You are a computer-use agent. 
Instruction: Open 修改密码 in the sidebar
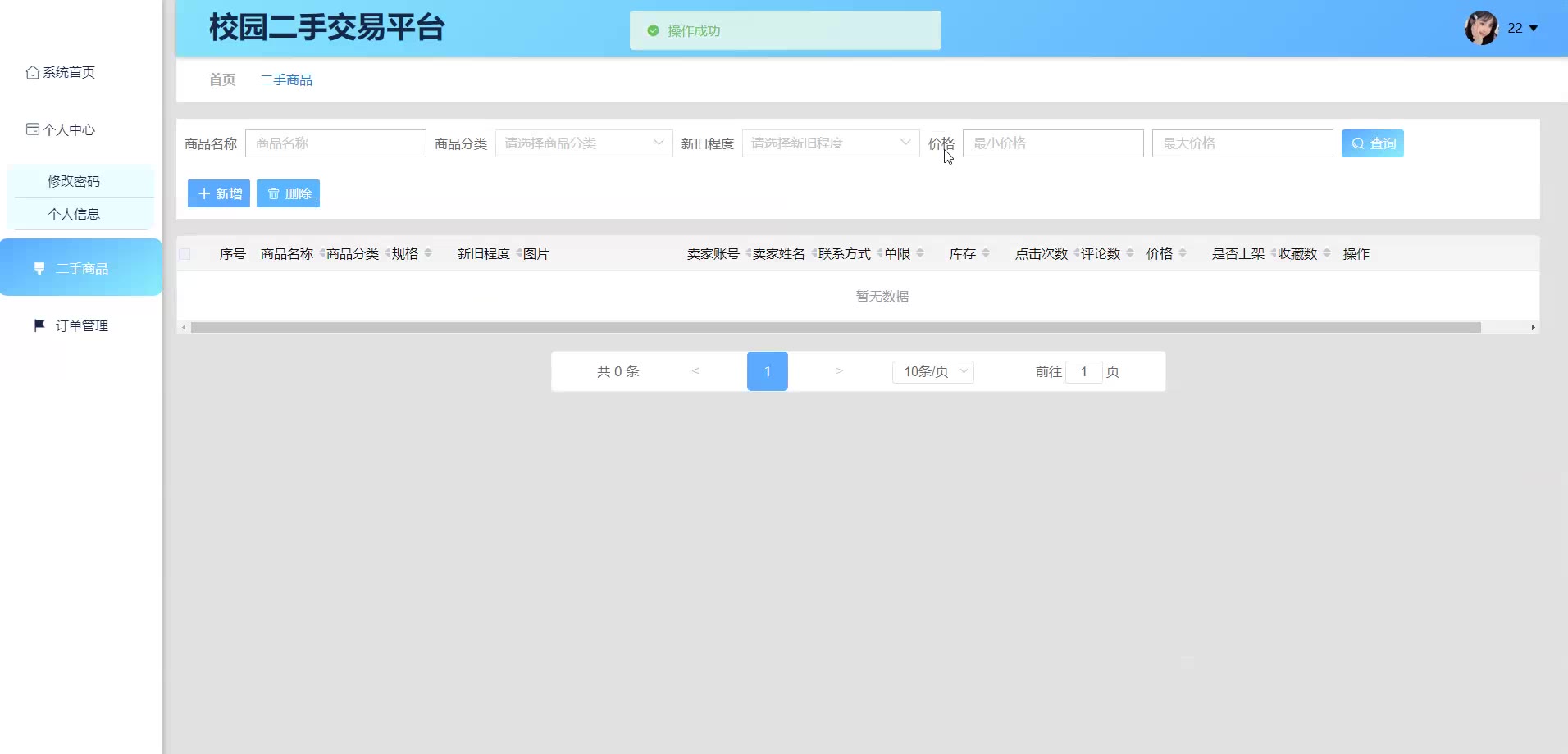tap(74, 181)
